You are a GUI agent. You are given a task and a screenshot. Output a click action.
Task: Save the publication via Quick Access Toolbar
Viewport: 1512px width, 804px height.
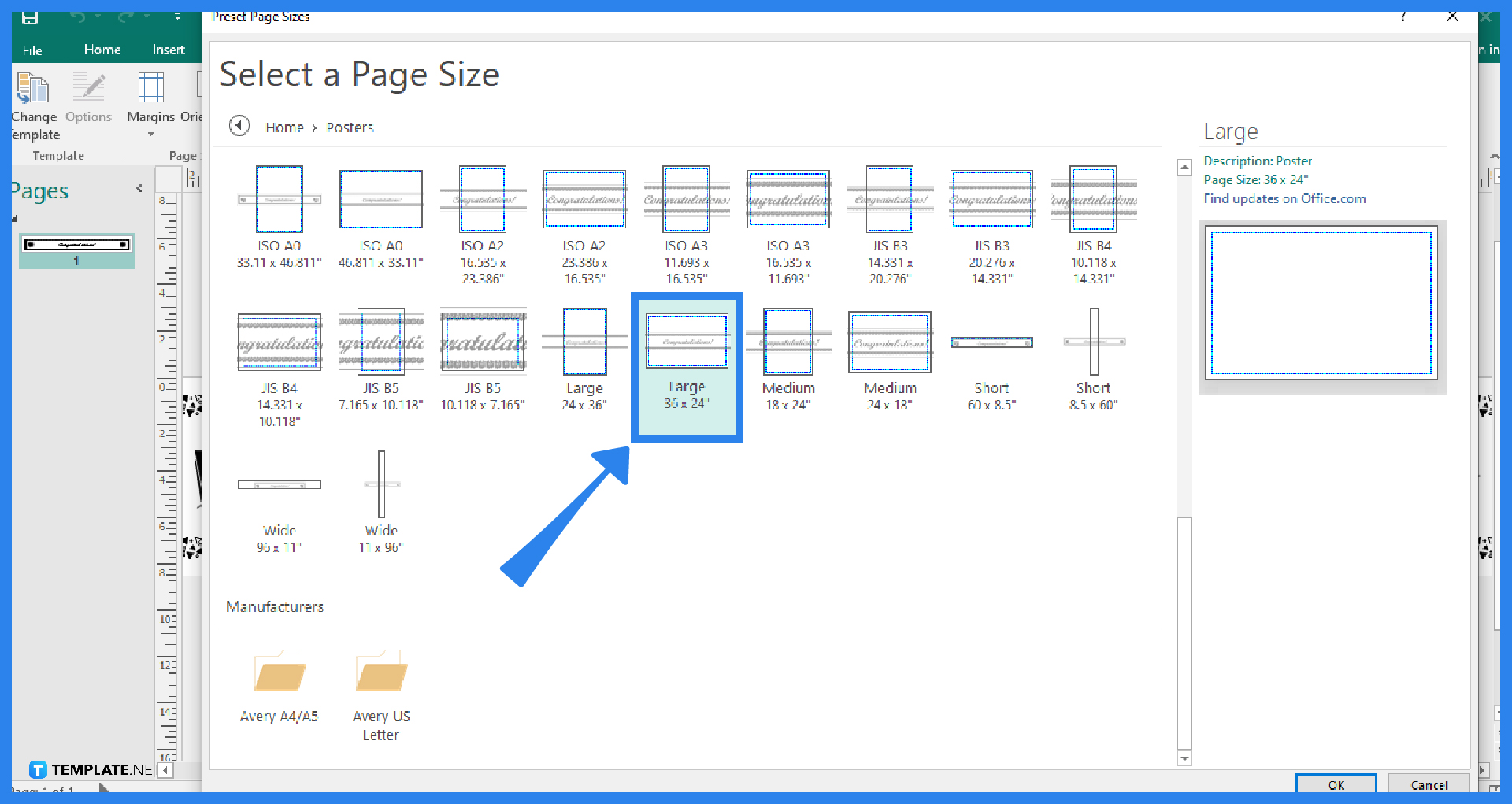[x=31, y=16]
